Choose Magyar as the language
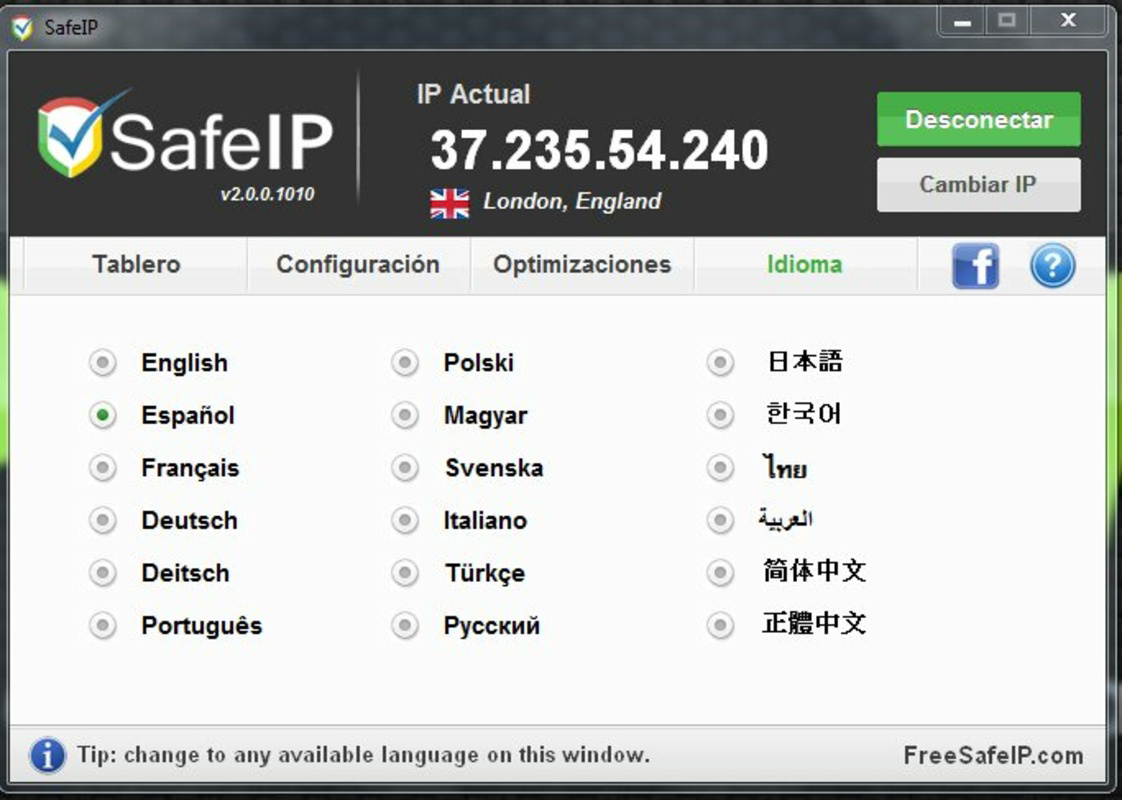The width and height of the screenshot is (1122, 800). 405,415
